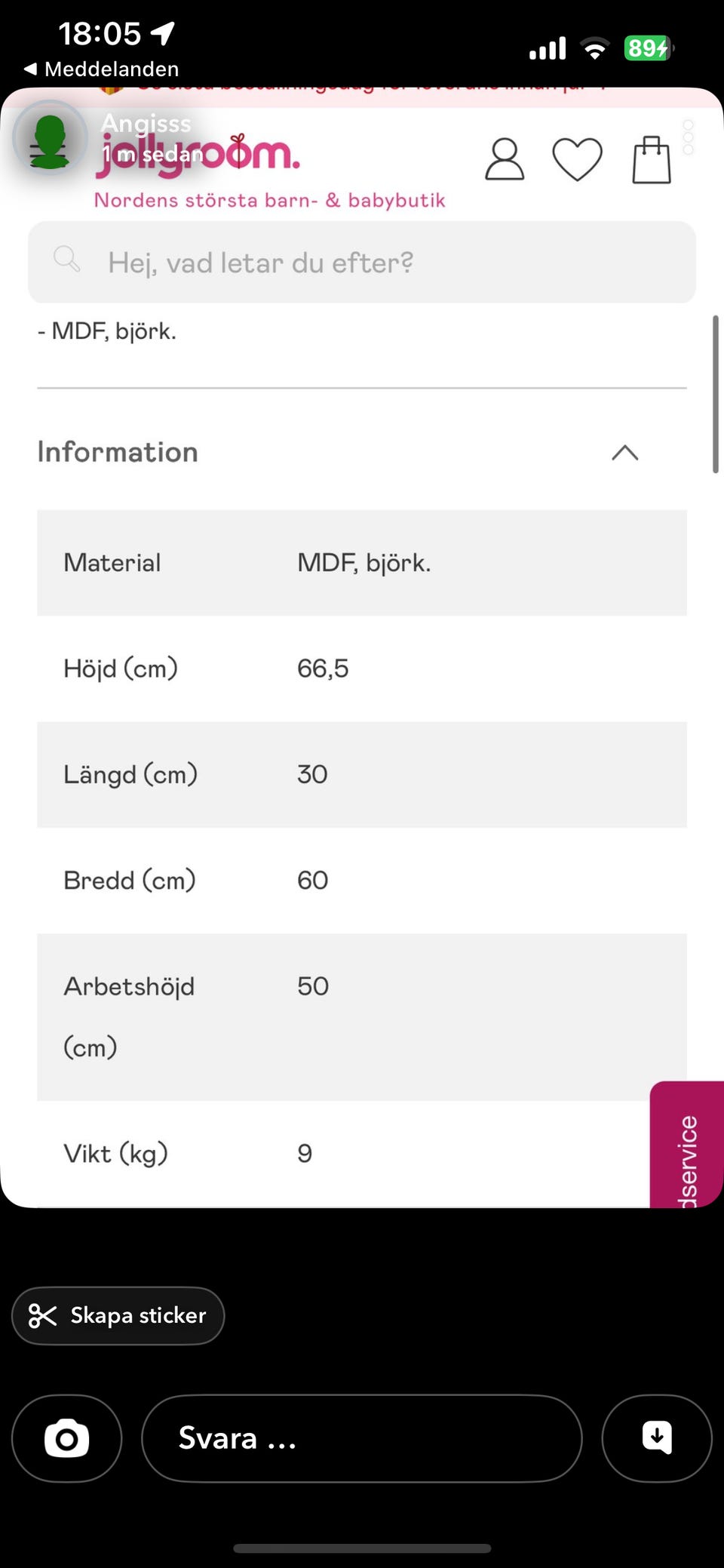Open the shopping bag cart
The height and width of the screenshot is (1568, 724).
tap(651, 159)
